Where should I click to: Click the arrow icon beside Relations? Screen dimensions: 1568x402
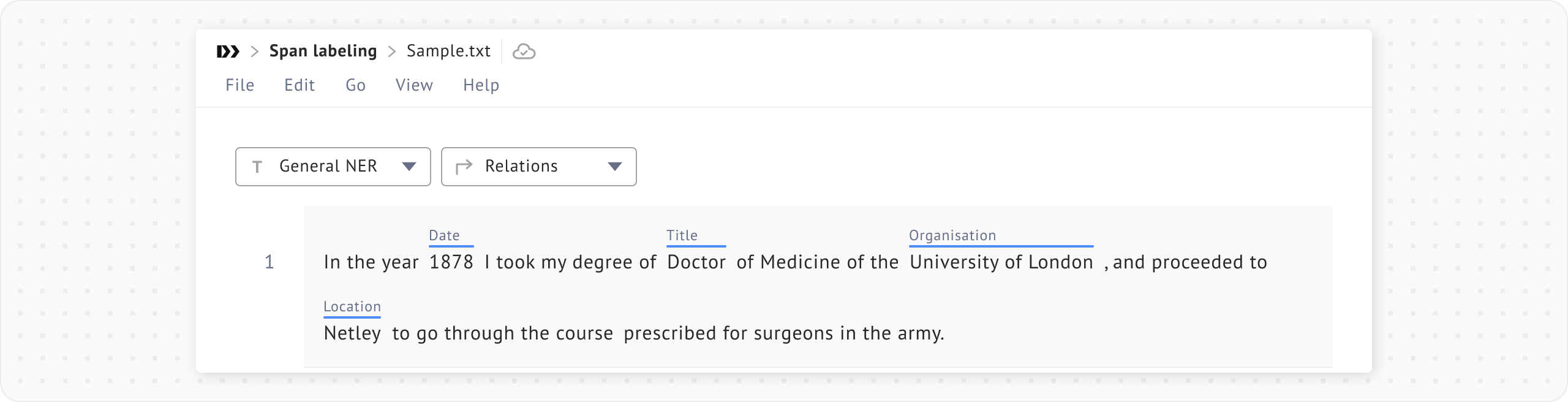tap(464, 167)
